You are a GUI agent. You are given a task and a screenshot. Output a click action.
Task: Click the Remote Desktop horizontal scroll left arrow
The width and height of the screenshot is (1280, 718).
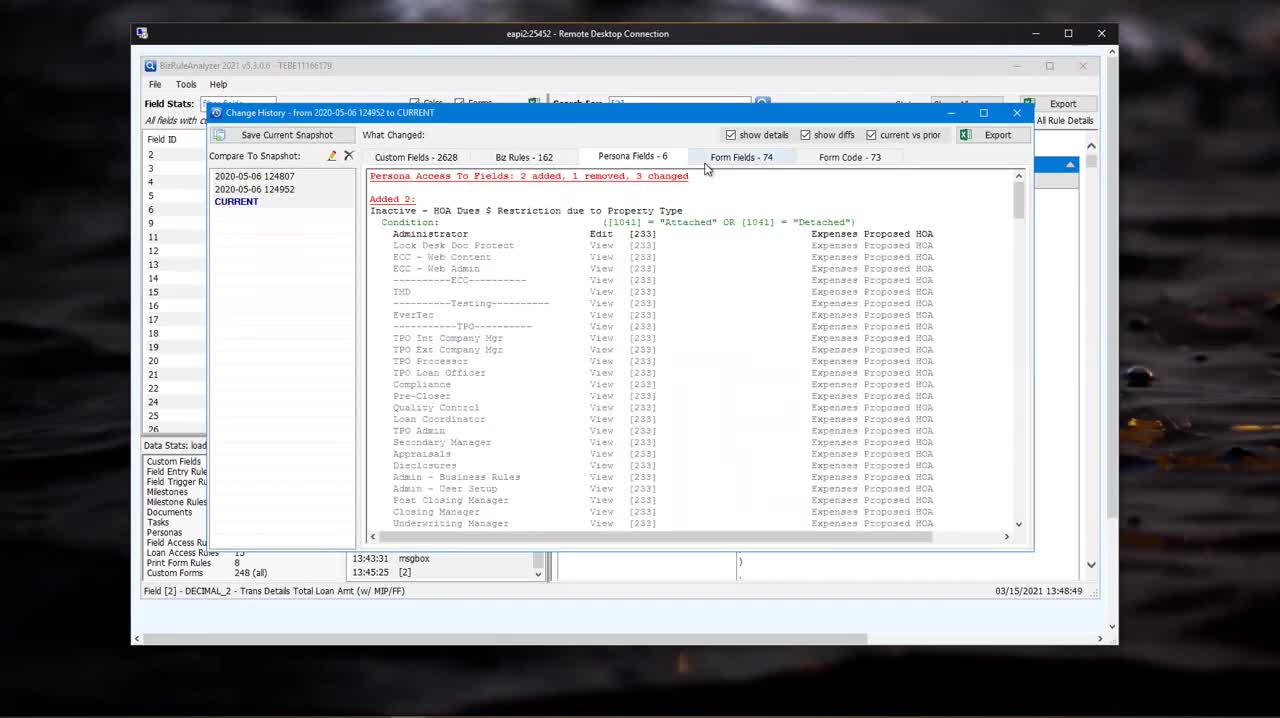click(137, 639)
